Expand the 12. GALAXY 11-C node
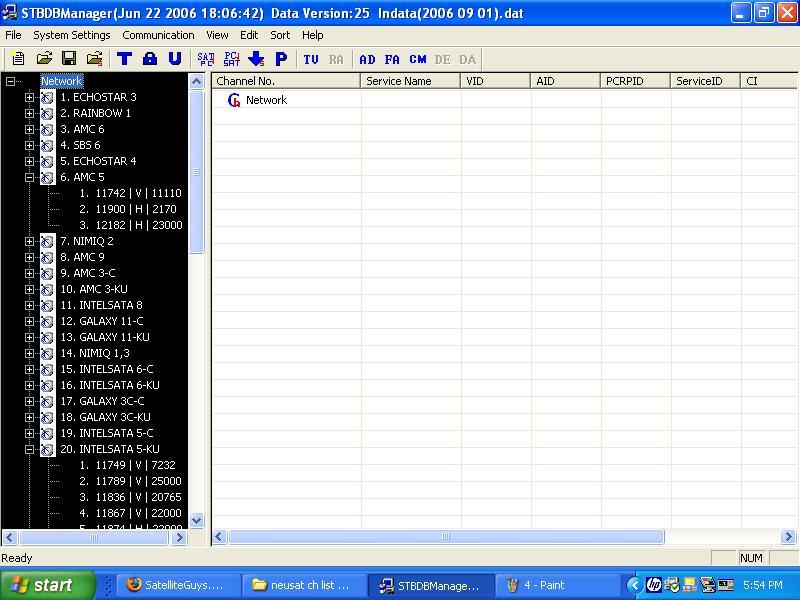This screenshot has height=600, width=800. click(30, 321)
